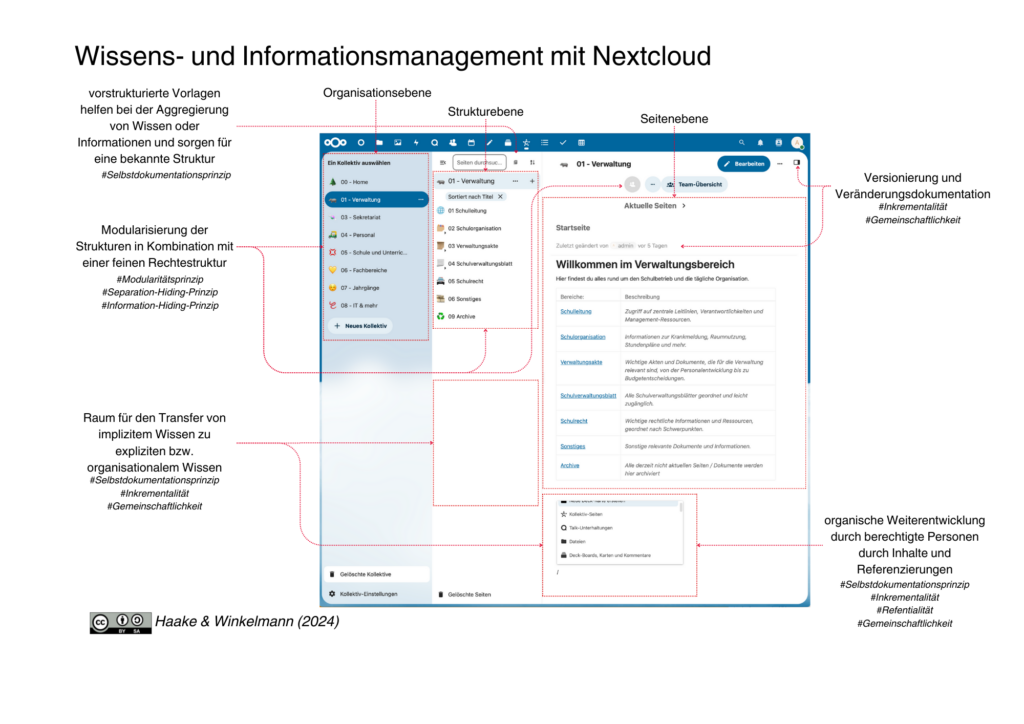
Task: Click the filter icon right of page search
Action: (x=515, y=163)
